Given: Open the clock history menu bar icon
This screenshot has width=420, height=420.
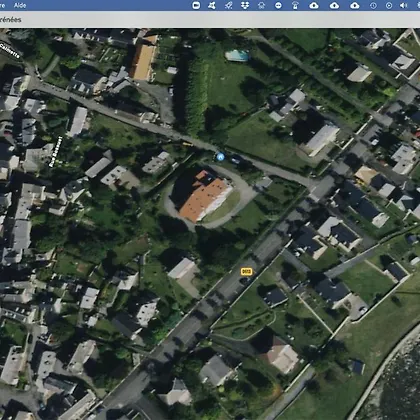Looking at the screenshot, I should pyautogui.click(x=373, y=5).
